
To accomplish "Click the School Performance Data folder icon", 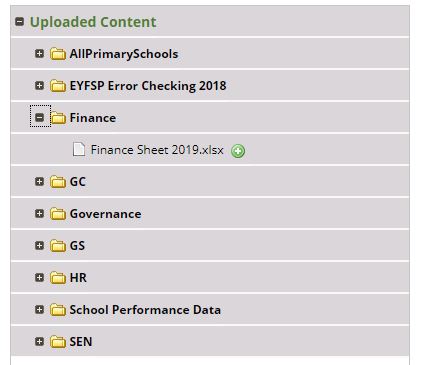I will point(58,310).
